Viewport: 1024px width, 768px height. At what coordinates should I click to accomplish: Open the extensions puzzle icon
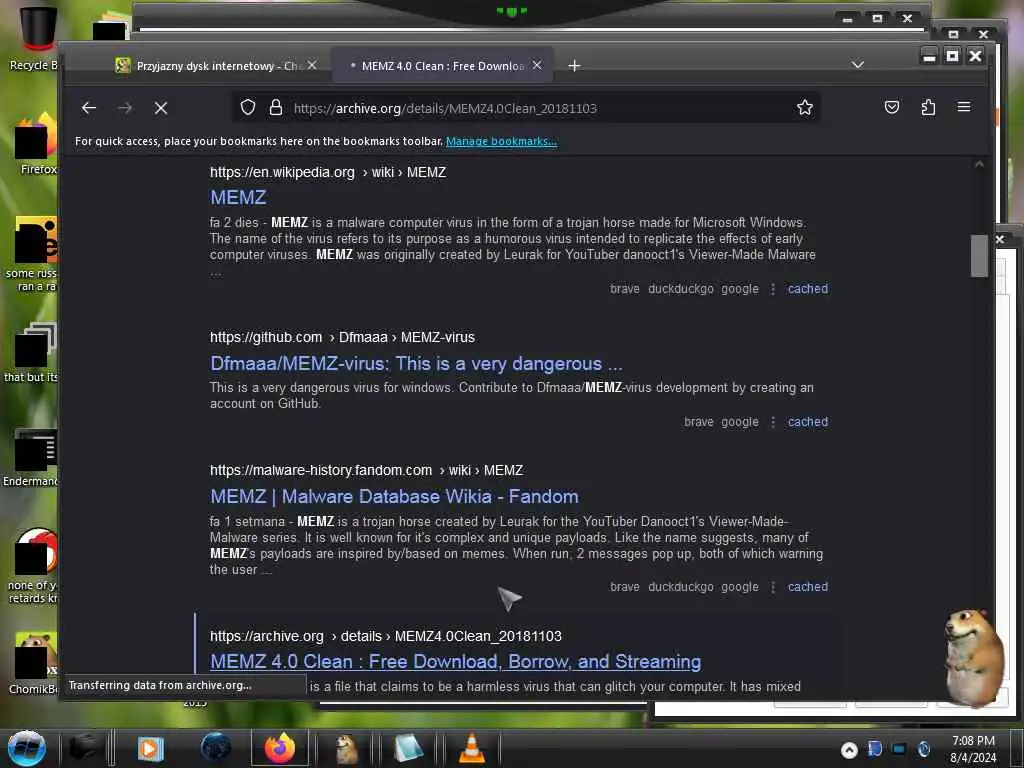[928, 107]
